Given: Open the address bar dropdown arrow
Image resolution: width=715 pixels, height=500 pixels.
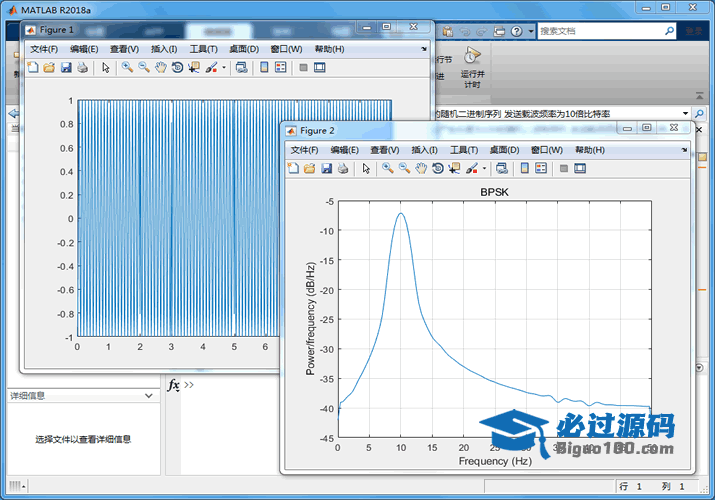Looking at the screenshot, I should tap(685, 114).
